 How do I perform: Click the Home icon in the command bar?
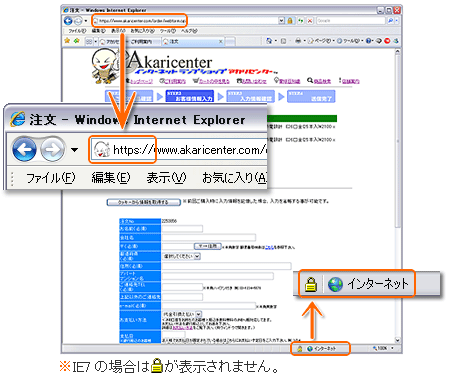coord(269,41)
